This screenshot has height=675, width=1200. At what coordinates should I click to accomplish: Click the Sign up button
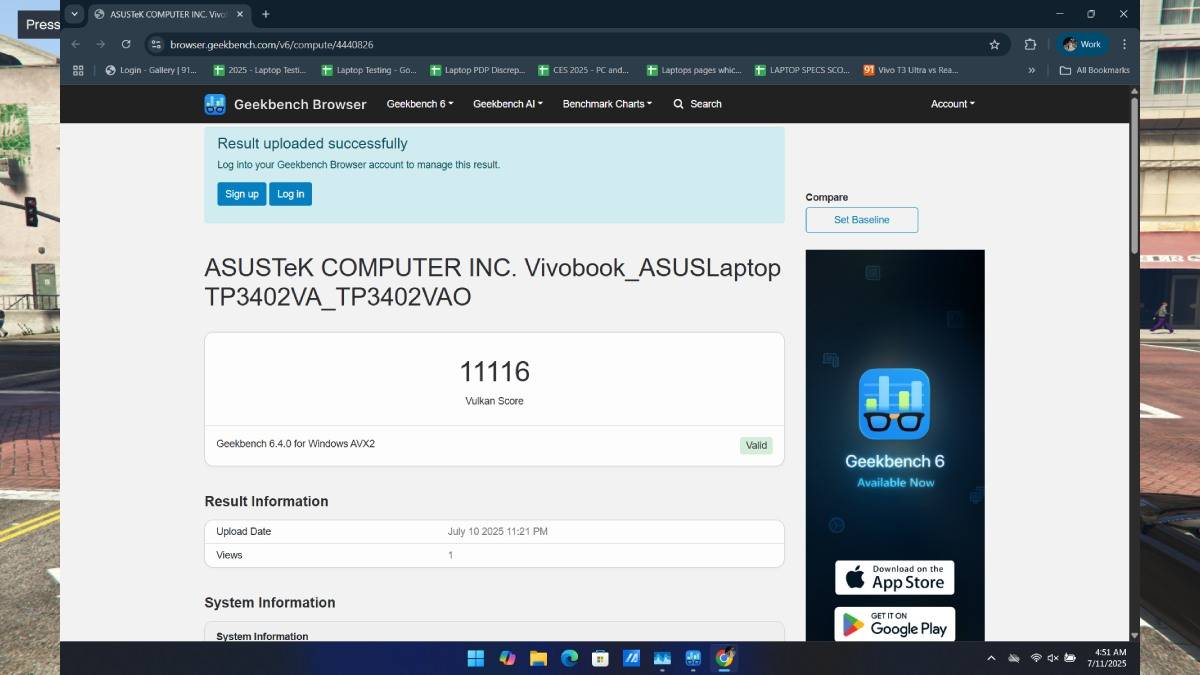click(241, 194)
